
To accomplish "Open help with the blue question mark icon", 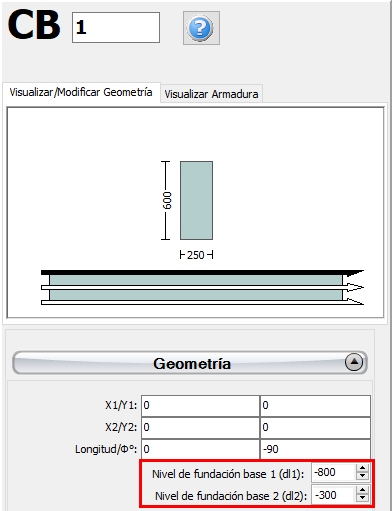I will pyautogui.click(x=201, y=28).
